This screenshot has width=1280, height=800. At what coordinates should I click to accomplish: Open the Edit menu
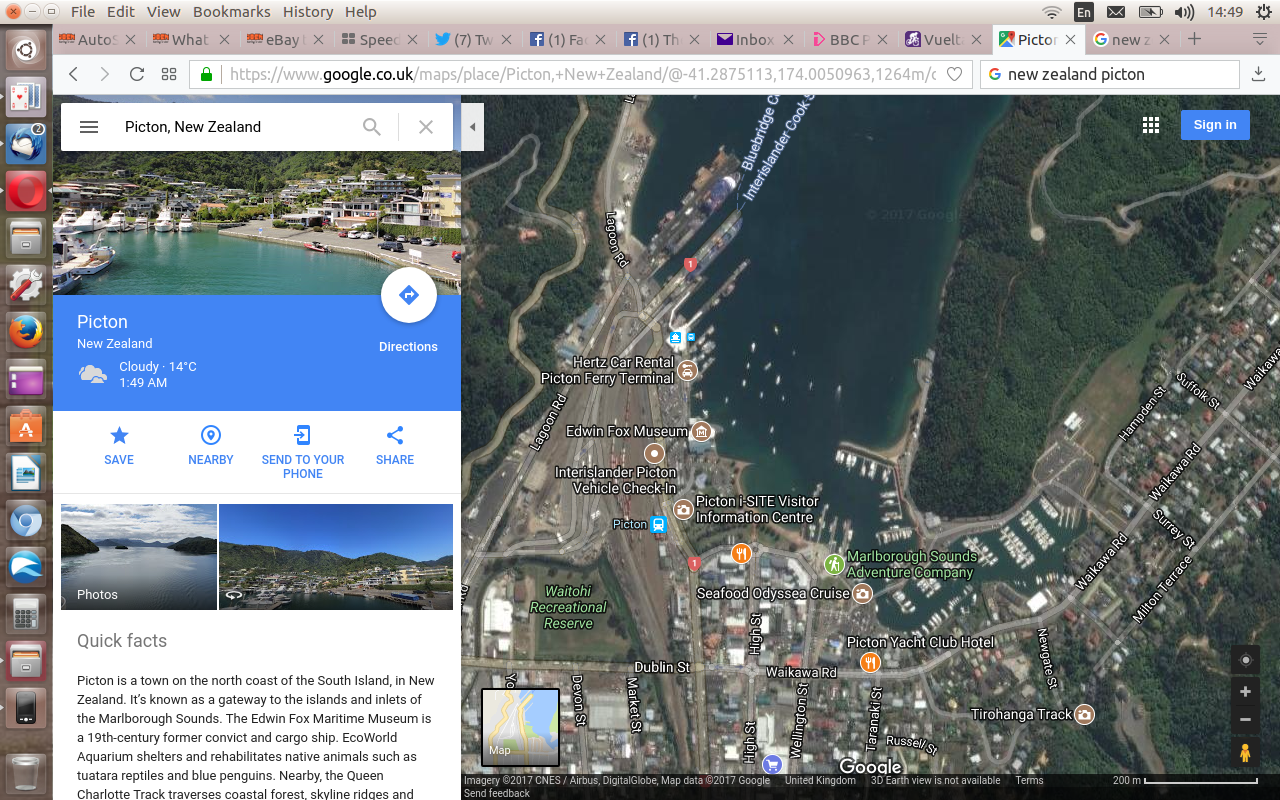[121, 12]
